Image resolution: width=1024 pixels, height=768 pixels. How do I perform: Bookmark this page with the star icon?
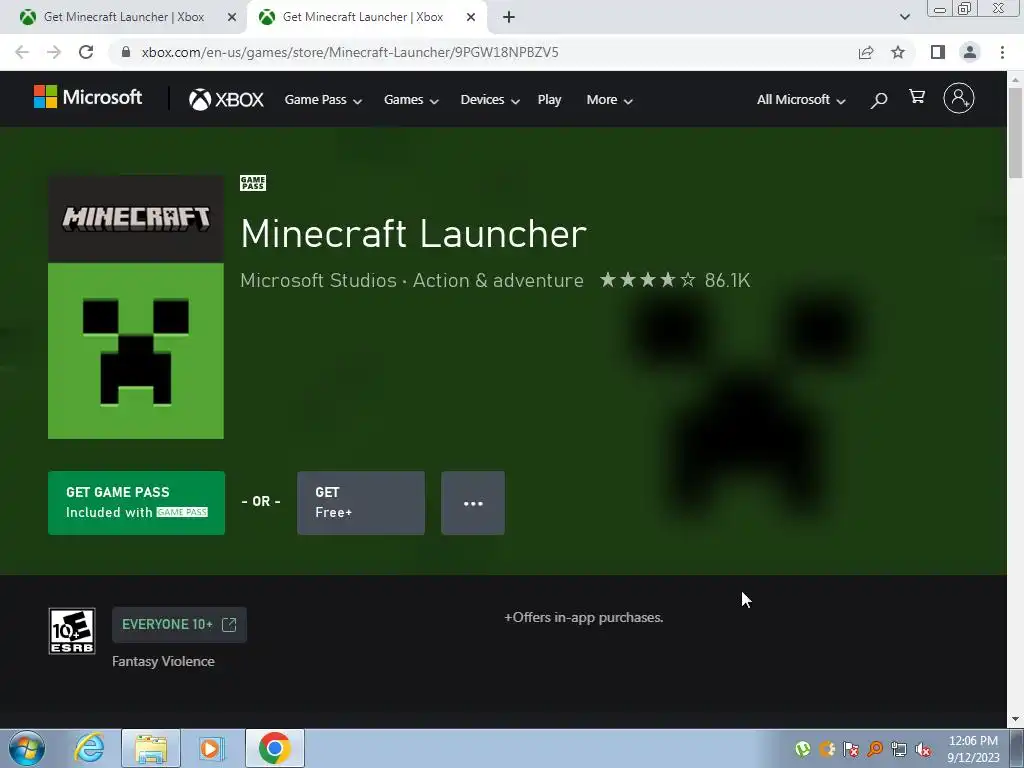[x=898, y=52]
